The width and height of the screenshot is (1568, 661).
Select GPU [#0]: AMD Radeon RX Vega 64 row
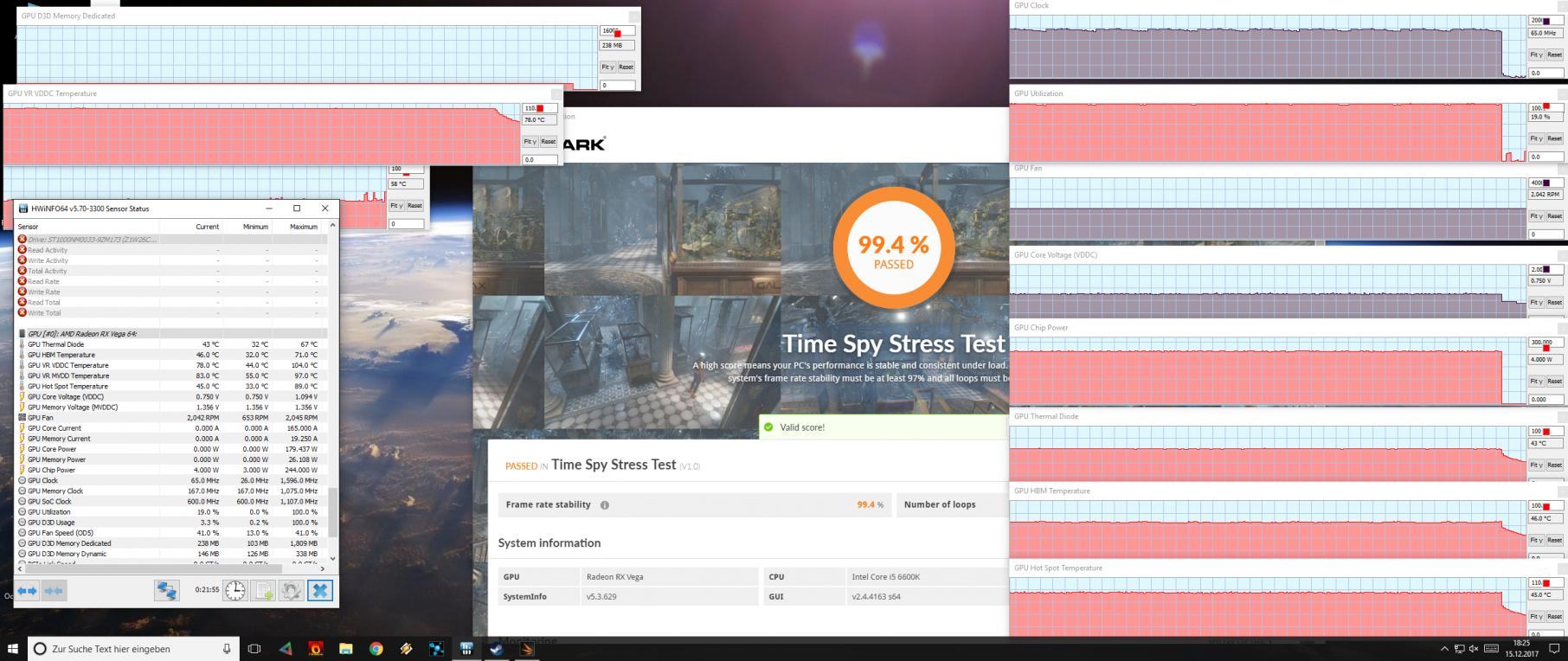coord(171,334)
